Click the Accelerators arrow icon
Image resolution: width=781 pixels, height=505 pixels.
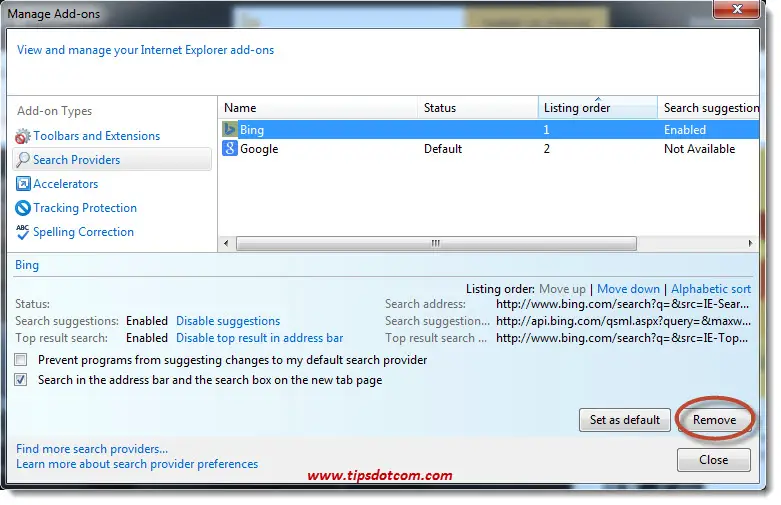(x=23, y=184)
